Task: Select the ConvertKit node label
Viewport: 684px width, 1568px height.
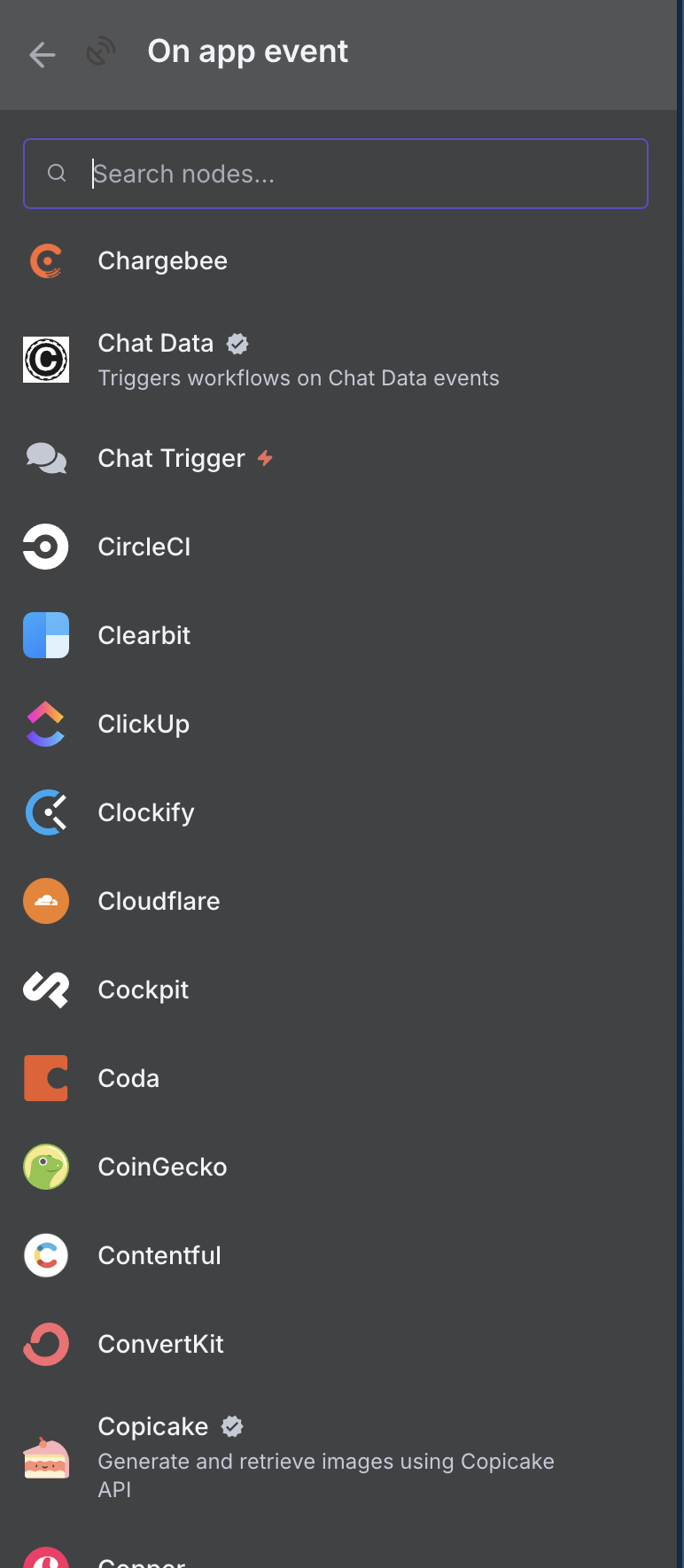Action: coord(160,1344)
